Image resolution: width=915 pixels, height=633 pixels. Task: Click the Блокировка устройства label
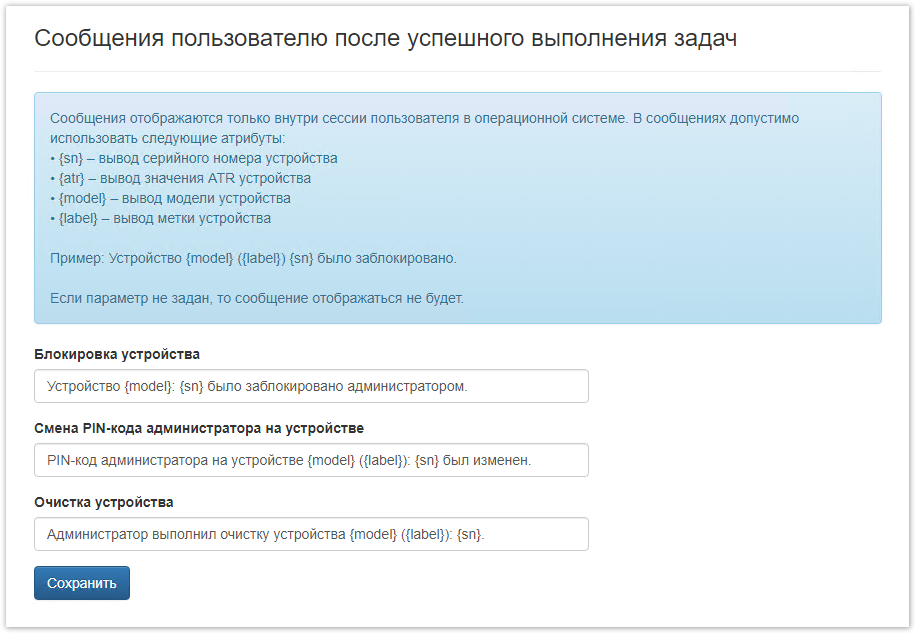pyautogui.click(x=117, y=354)
